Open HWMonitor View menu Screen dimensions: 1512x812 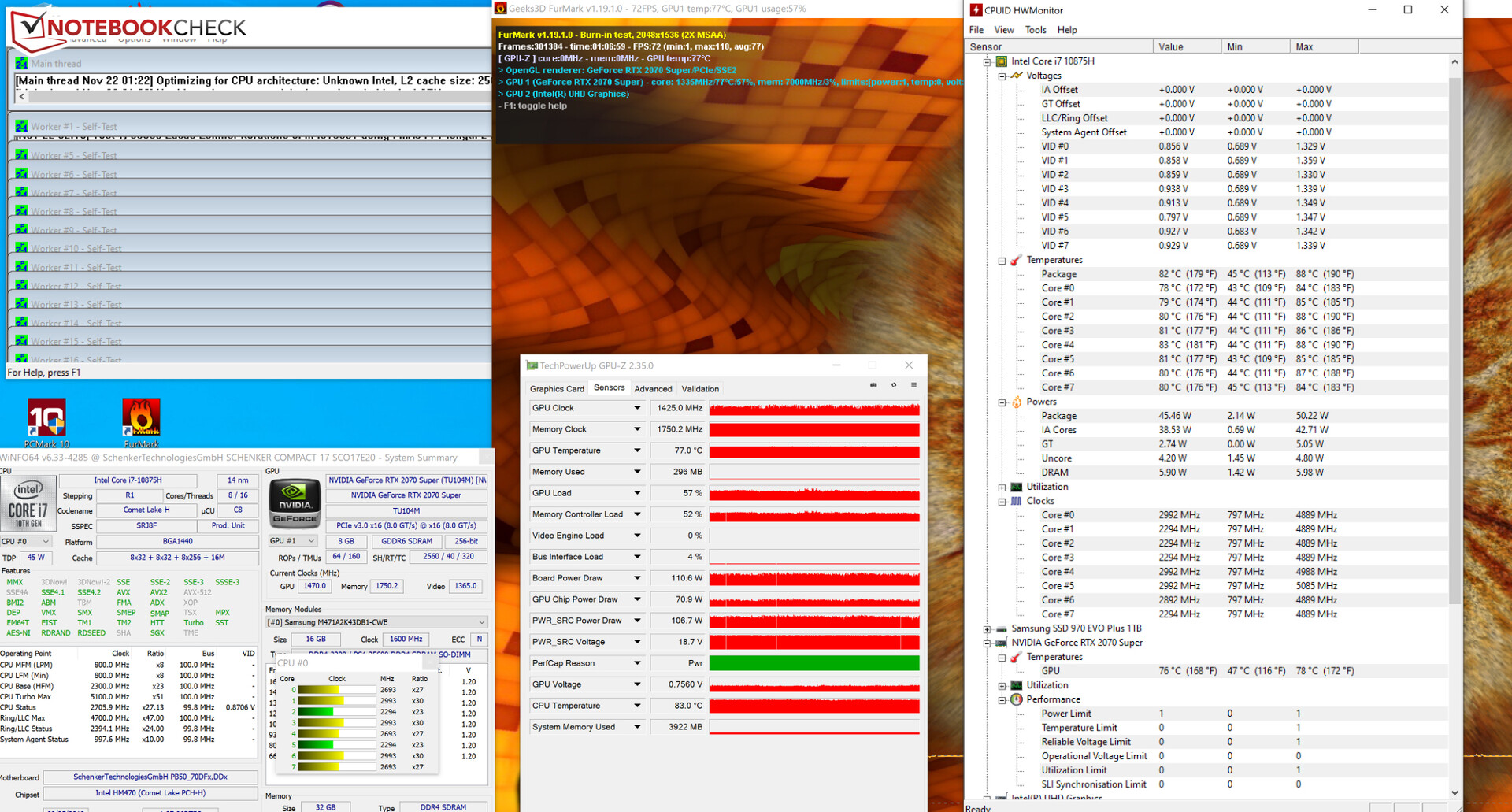pyautogui.click(x=1004, y=30)
